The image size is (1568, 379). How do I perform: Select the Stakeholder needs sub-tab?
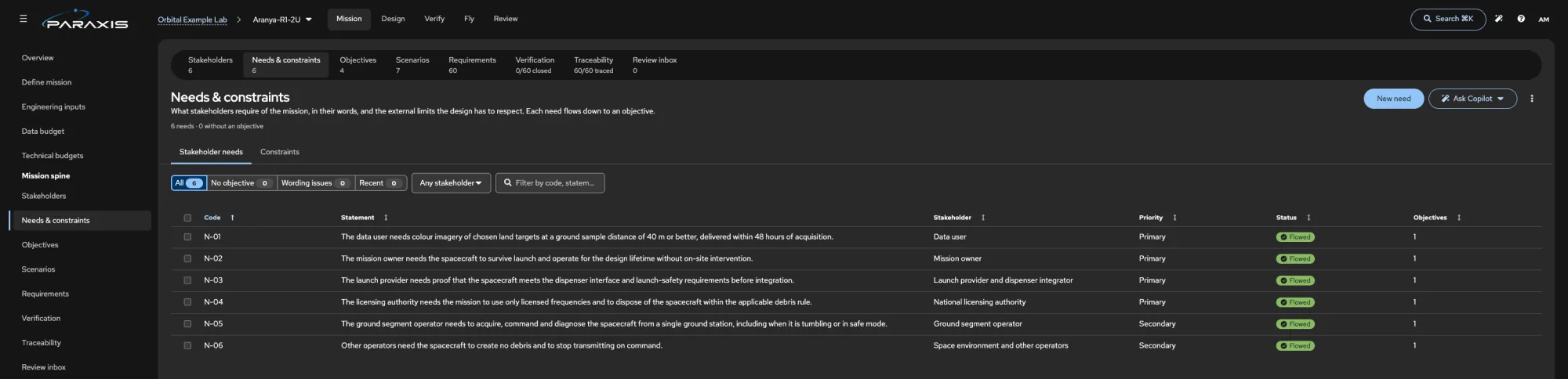pos(211,152)
